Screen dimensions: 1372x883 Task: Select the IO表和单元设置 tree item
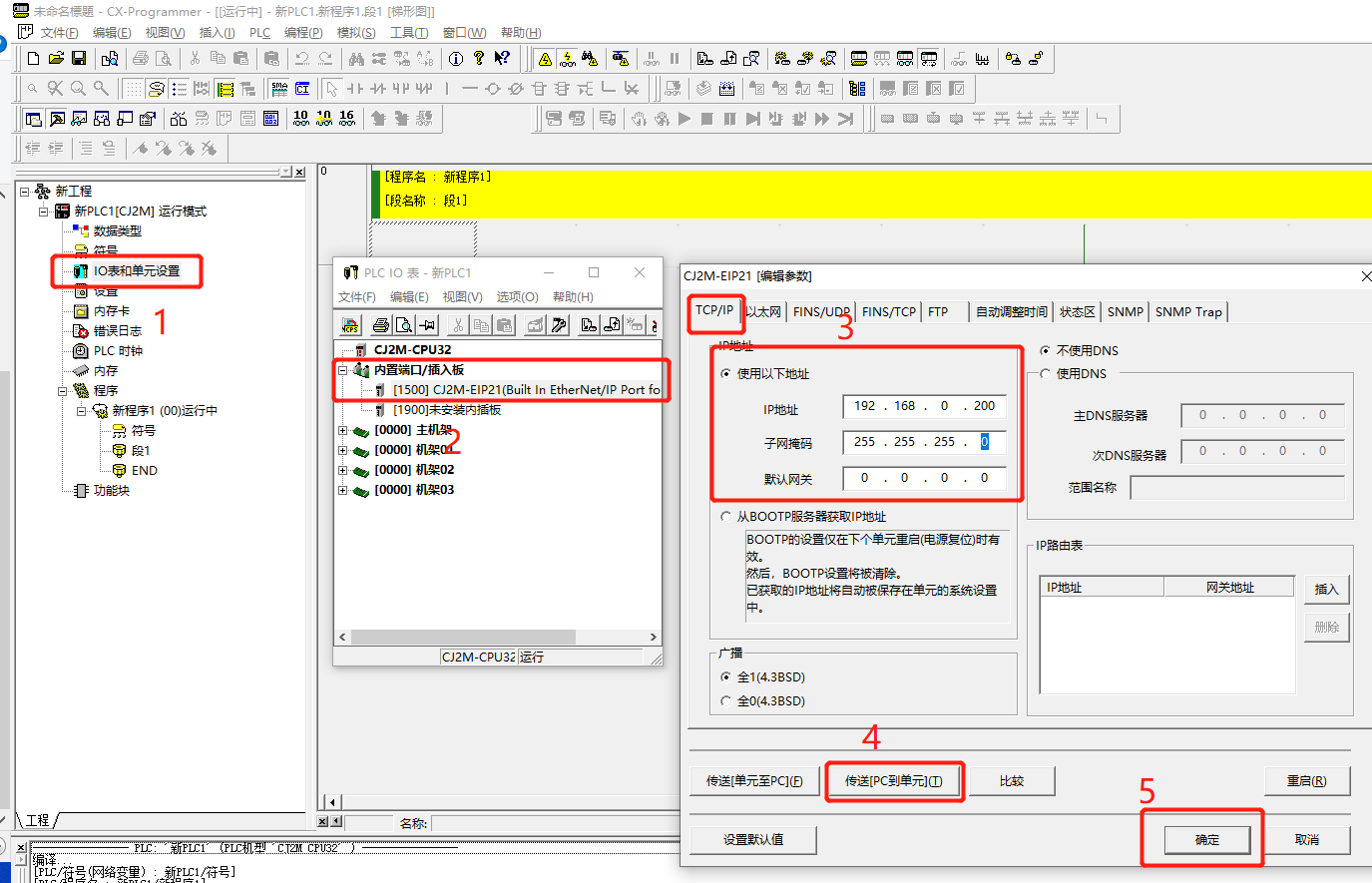point(137,270)
